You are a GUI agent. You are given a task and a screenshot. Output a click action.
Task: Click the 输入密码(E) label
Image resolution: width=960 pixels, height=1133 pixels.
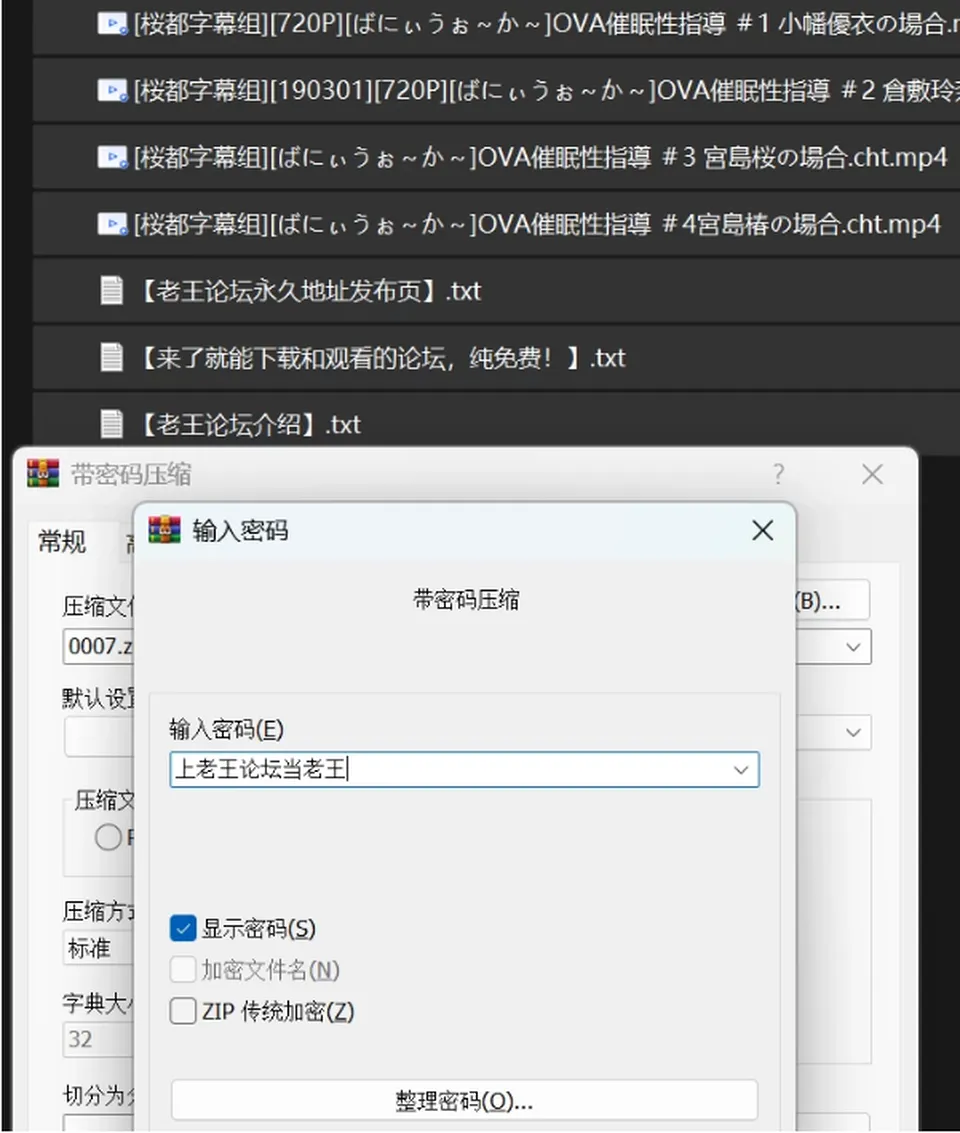226,729
